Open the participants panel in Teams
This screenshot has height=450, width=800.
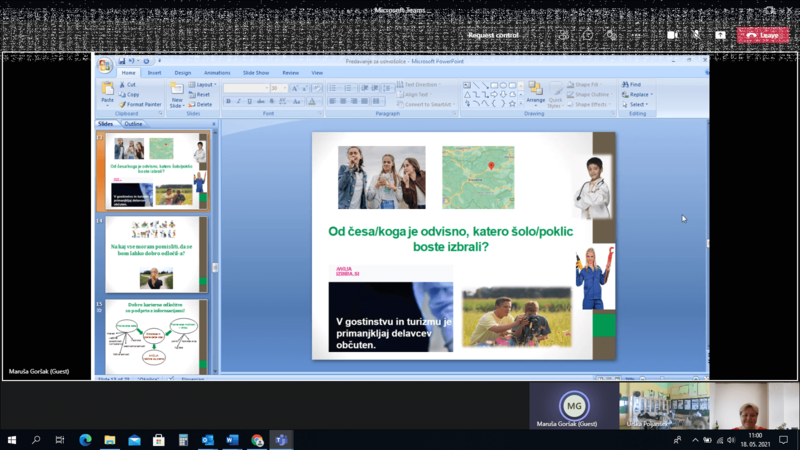click(564, 35)
